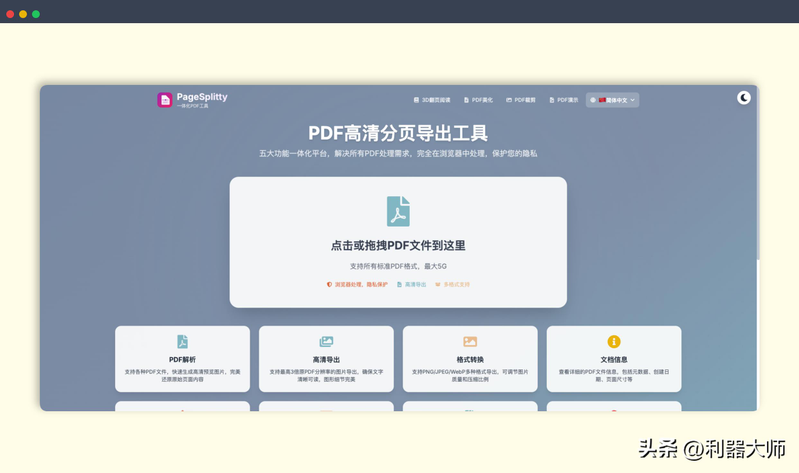Click the 文档信息 card description text
799x473 pixels.
pyautogui.click(x=614, y=376)
